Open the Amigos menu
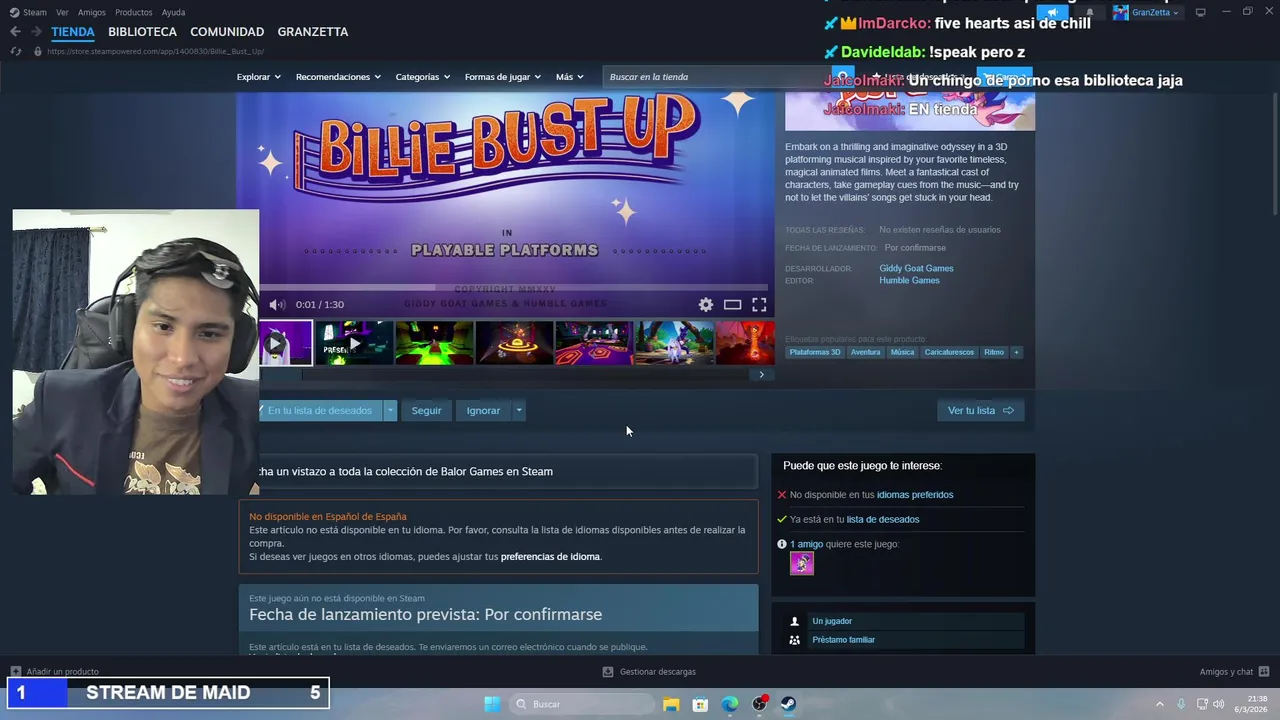Screen dimensions: 1280x720 92,12
